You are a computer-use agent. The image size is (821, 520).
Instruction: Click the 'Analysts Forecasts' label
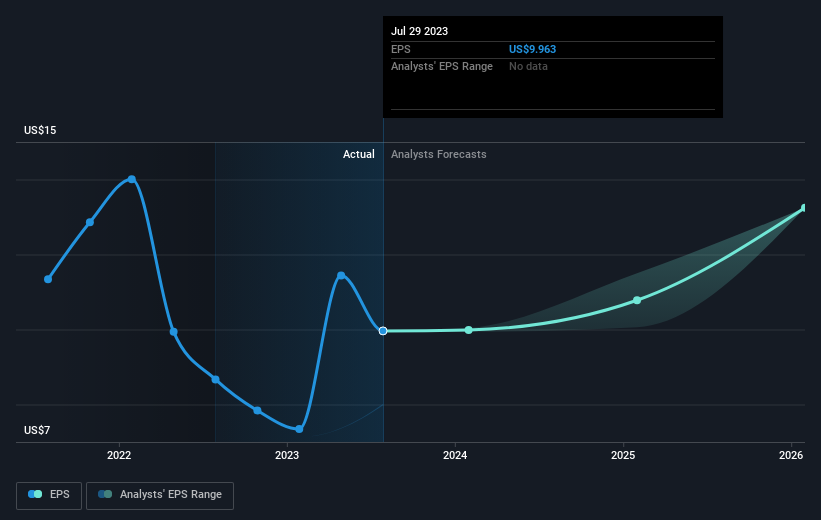(x=439, y=154)
